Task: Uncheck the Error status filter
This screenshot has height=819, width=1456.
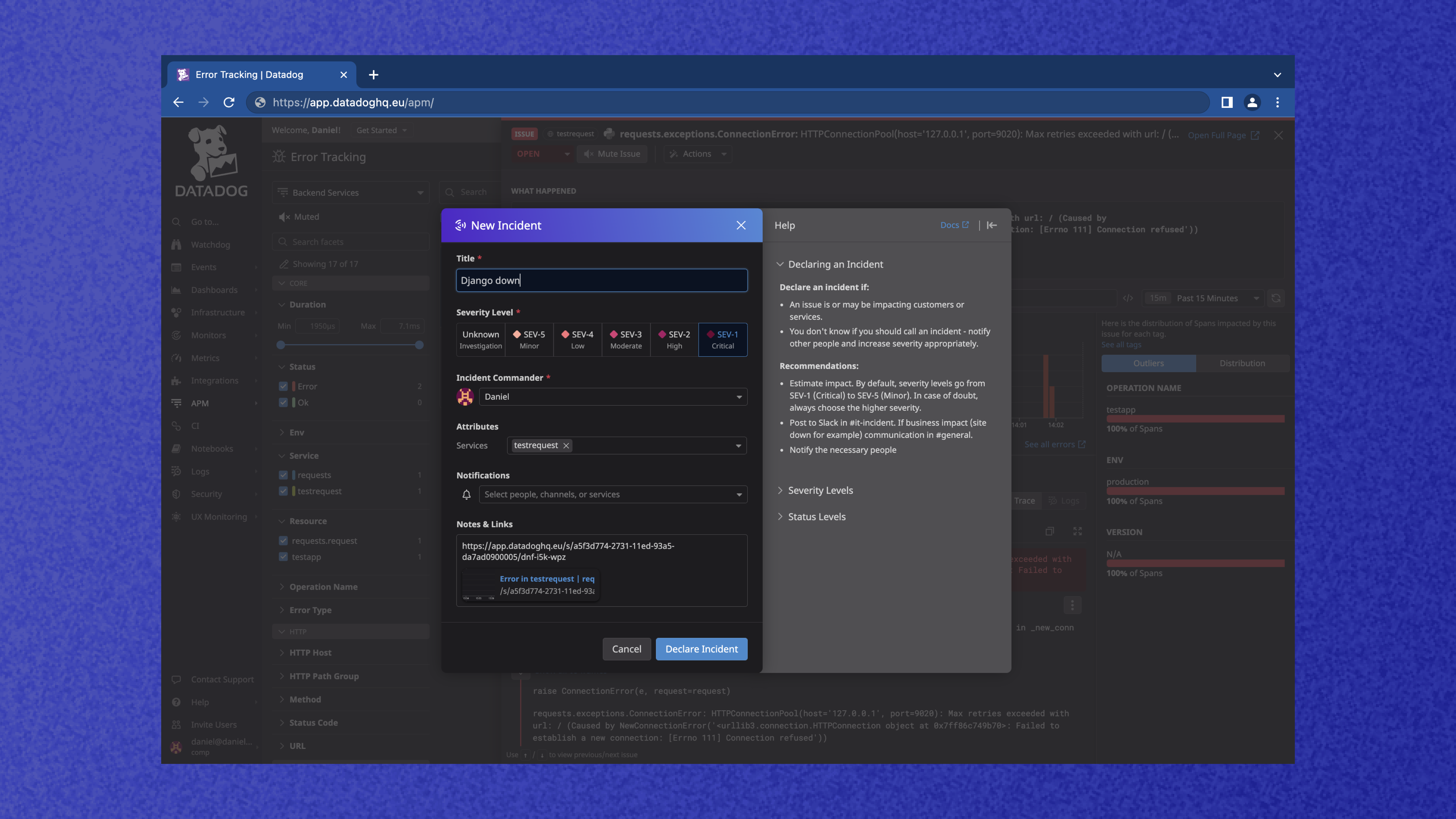Action: pos(283,386)
